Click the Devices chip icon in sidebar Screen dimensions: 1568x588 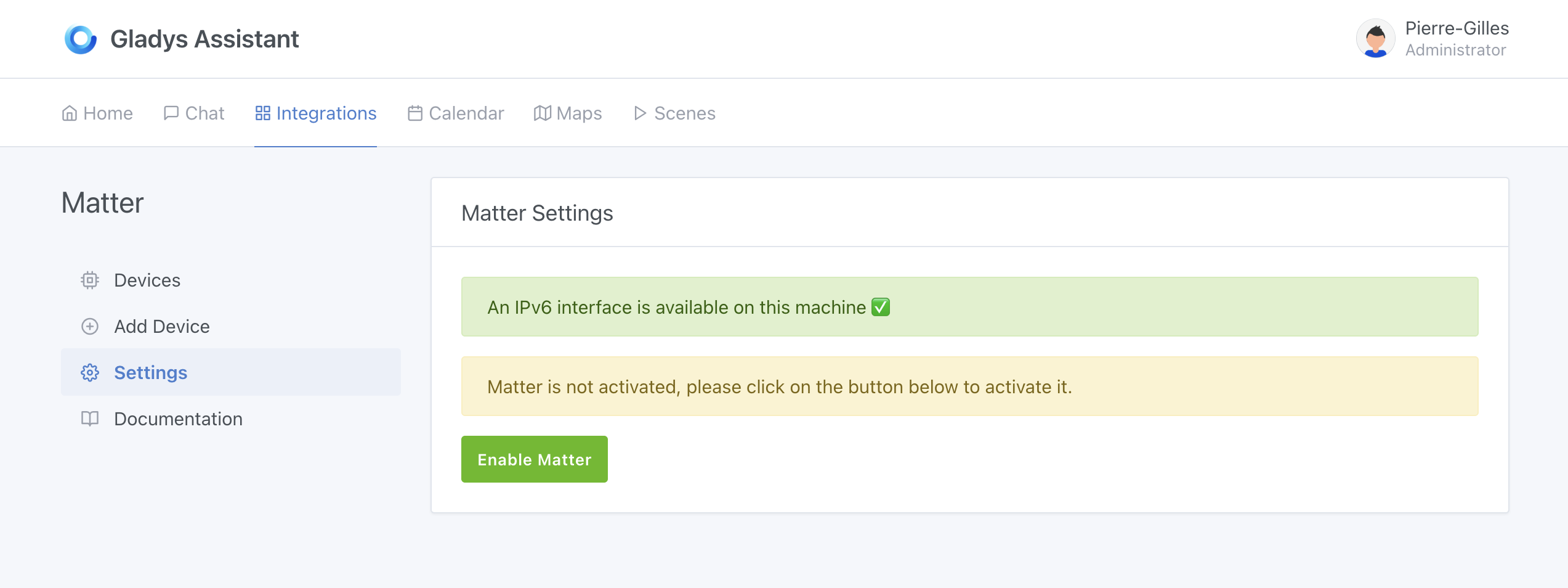tap(90, 280)
